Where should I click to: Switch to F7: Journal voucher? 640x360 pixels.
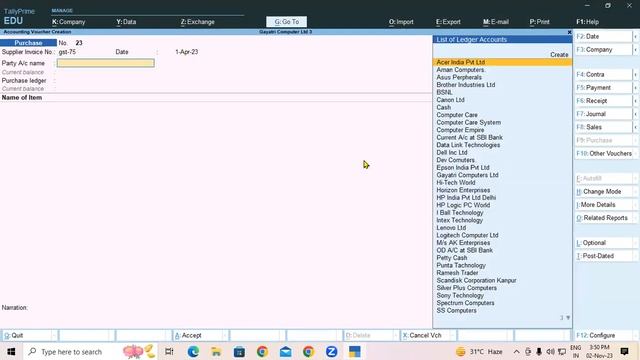pos(603,114)
